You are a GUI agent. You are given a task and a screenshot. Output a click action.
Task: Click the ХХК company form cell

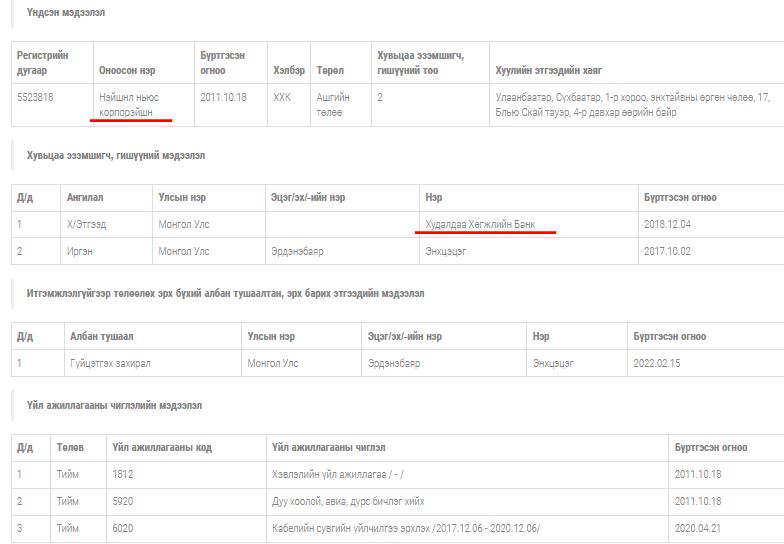pos(282,97)
